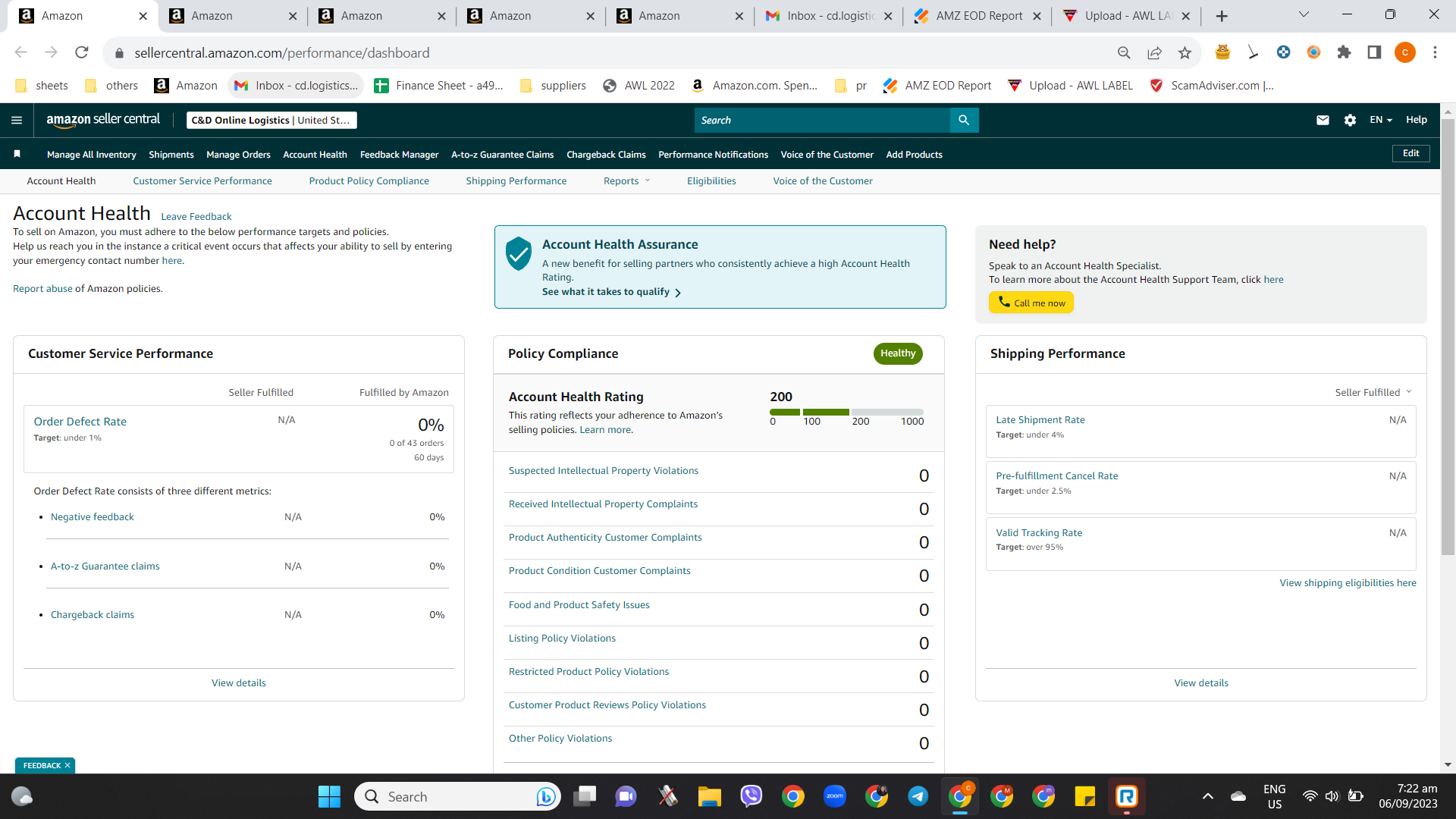
Task: Click the Wi-Fi icon in system tray
Action: 1310,796
